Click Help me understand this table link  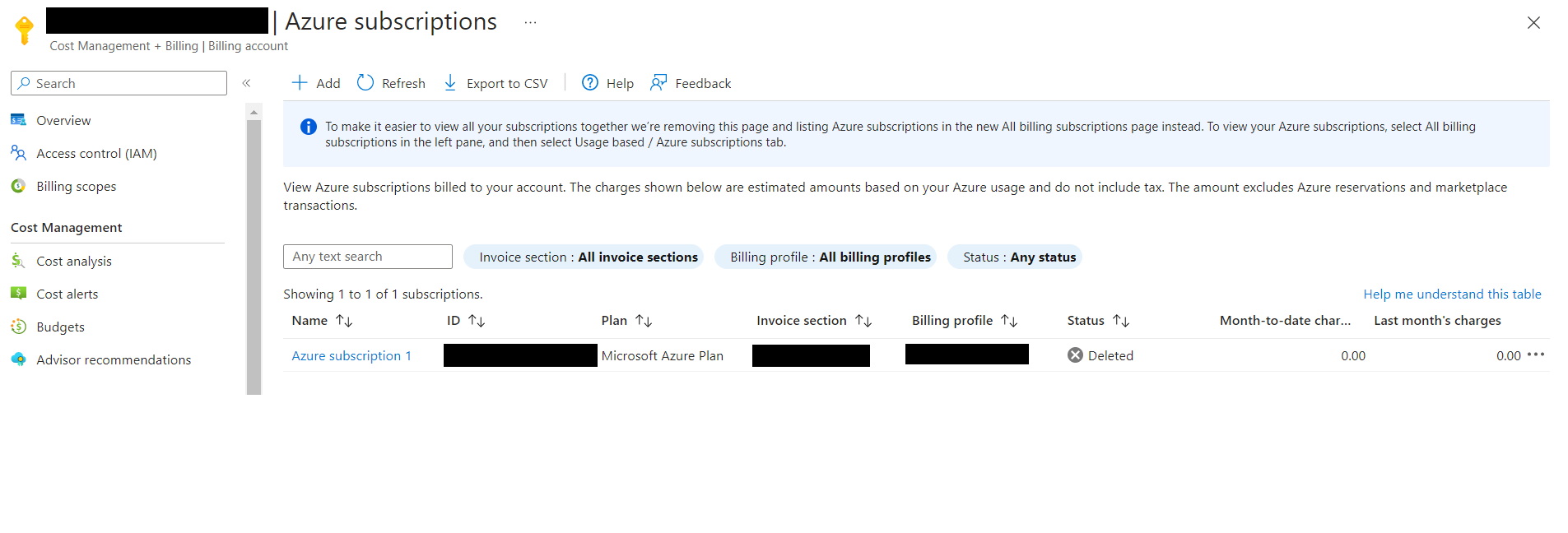click(1452, 294)
